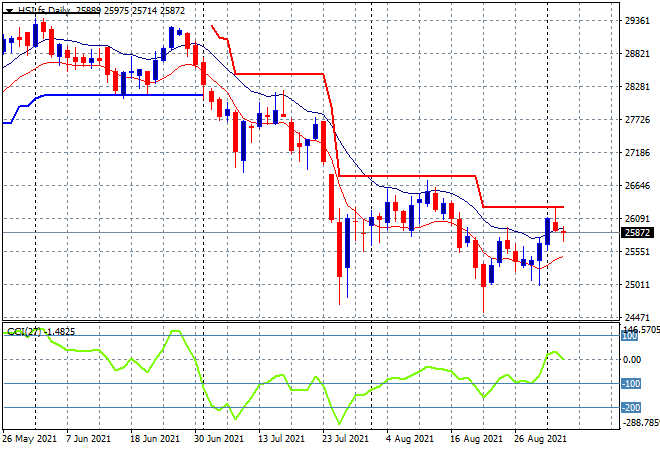The width and height of the screenshot is (660, 450).
Task: Click the 26091 price axis label
Action: click(x=637, y=218)
